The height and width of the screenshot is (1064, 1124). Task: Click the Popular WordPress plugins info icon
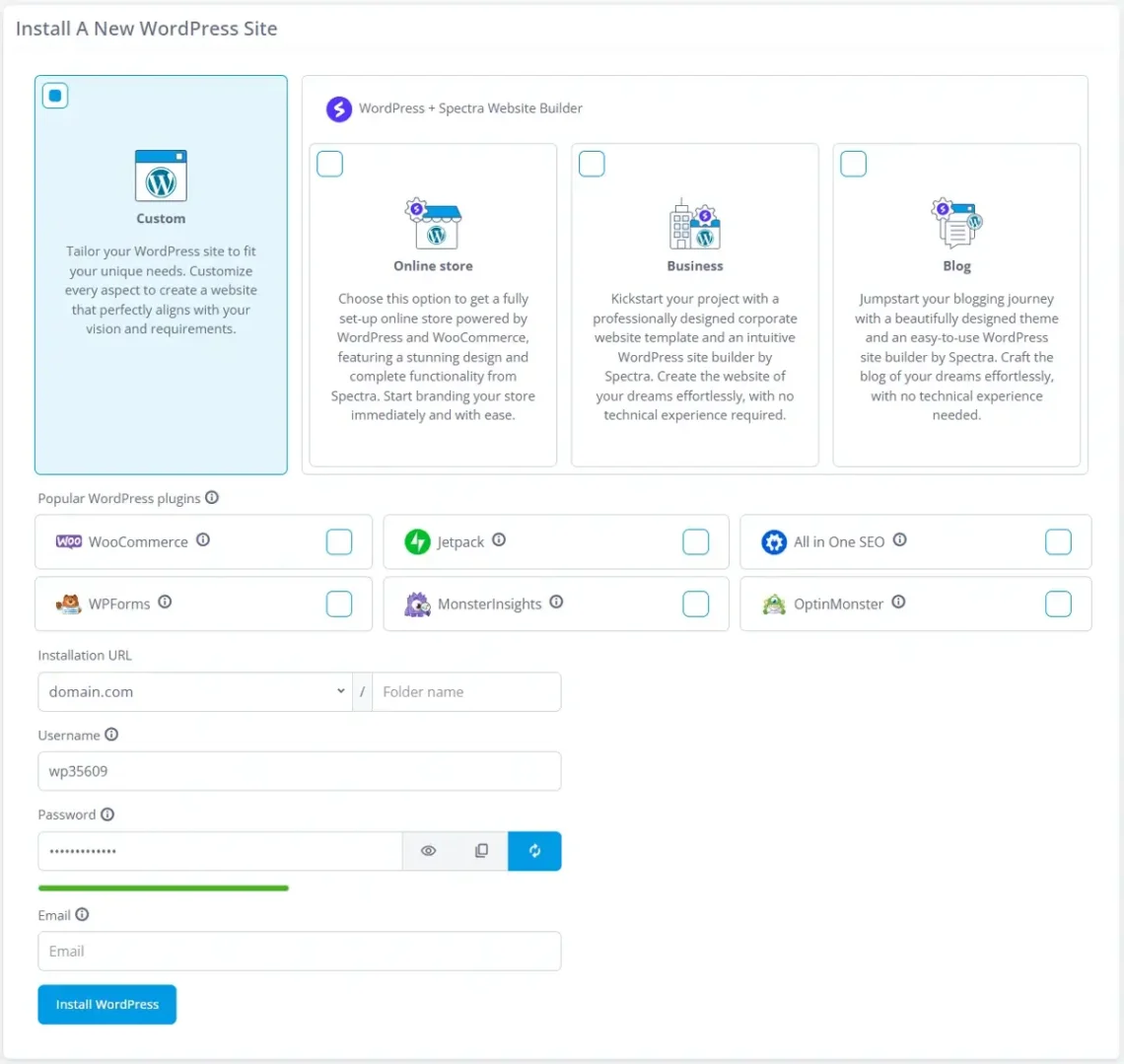pyautogui.click(x=212, y=498)
